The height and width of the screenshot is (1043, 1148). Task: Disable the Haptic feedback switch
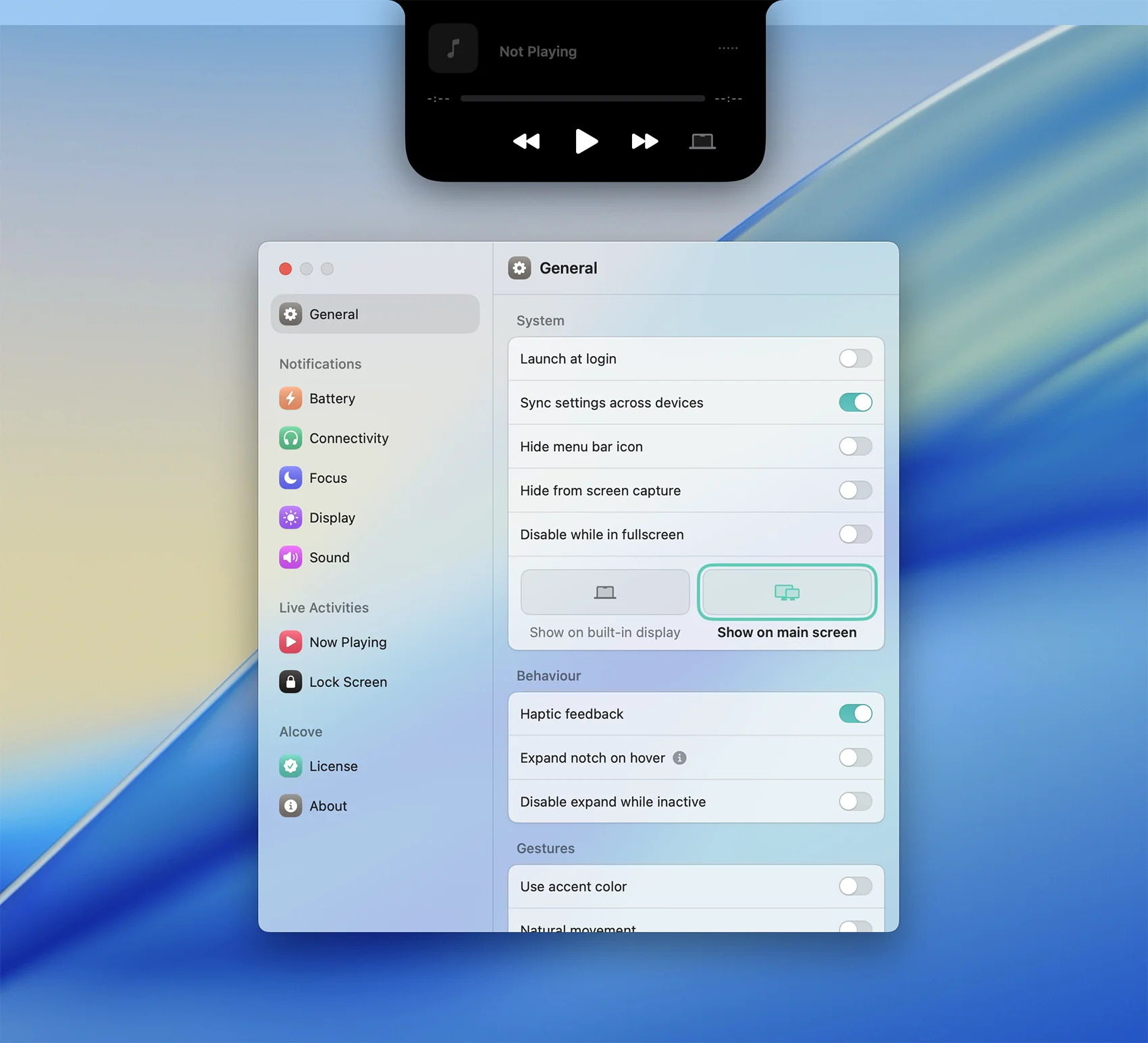(x=855, y=714)
